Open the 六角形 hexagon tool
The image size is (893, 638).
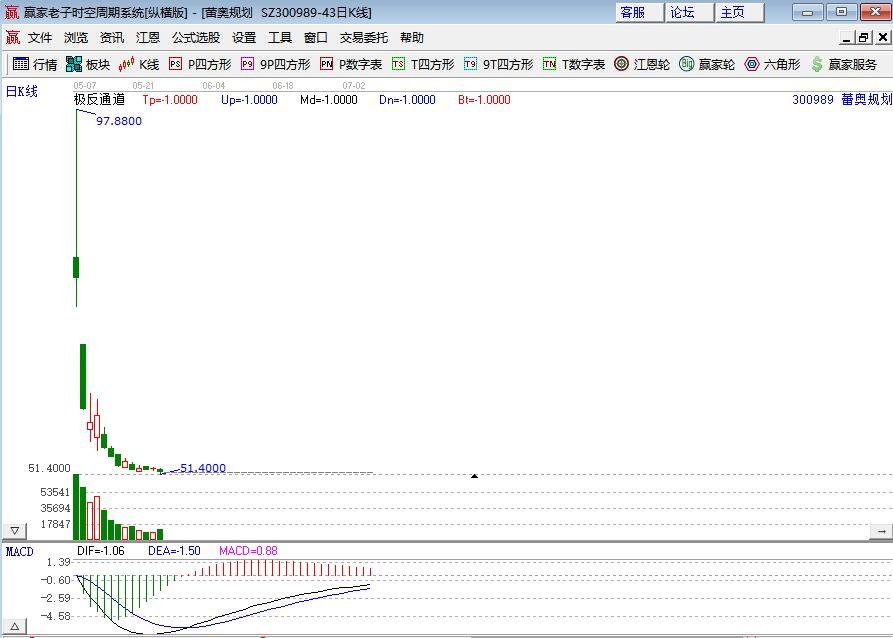click(772, 64)
